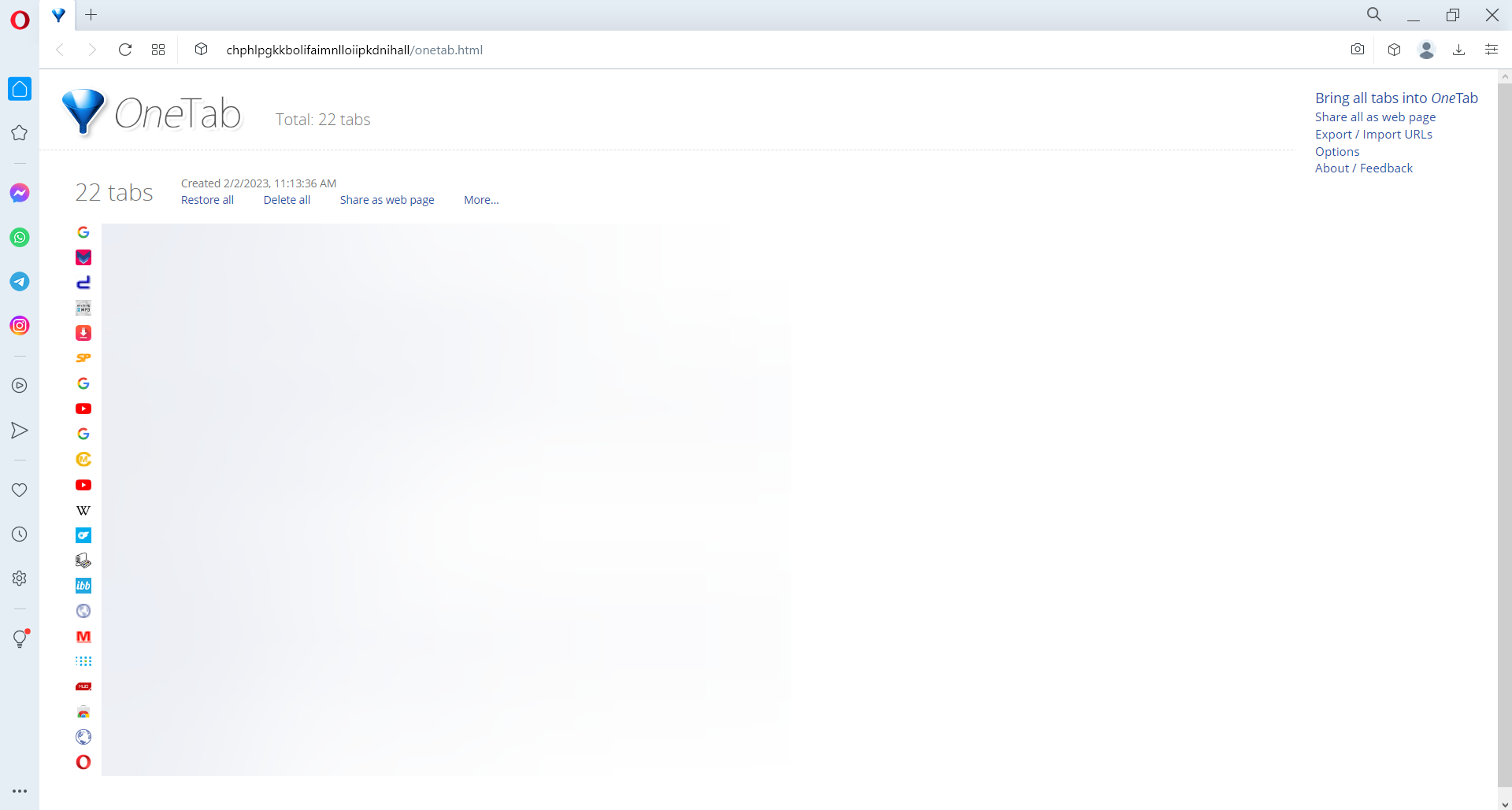Click the lightbulb tips icon in the sidebar
The height and width of the screenshot is (810, 1512).
tap(20, 638)
